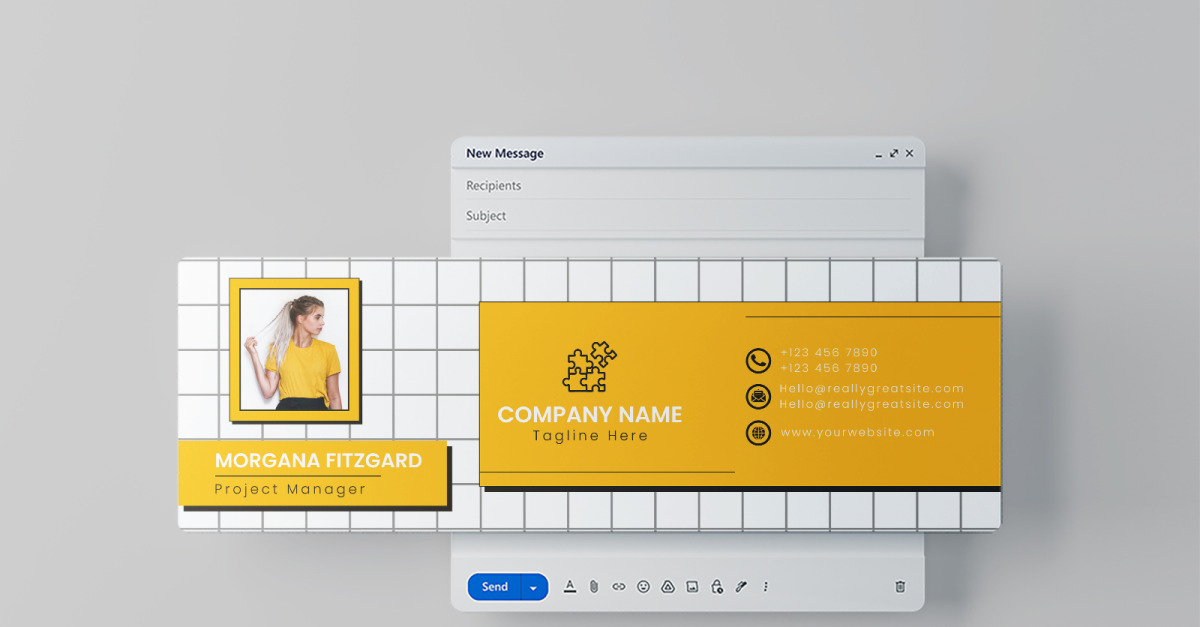Click the globe icon next to the website
The image size is (1200, 627).
coord(758,432)
